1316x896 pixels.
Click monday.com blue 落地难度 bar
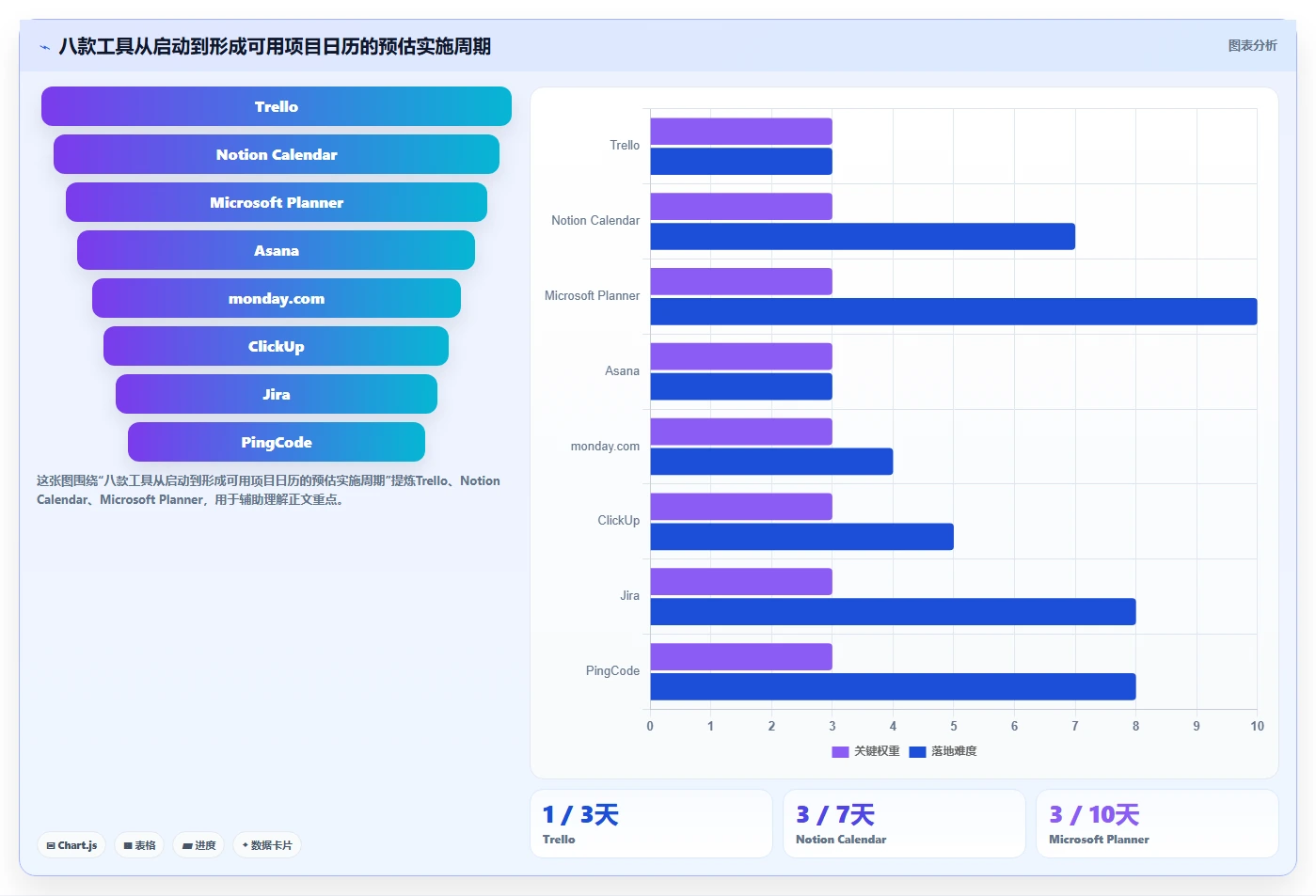pos(771,462)
